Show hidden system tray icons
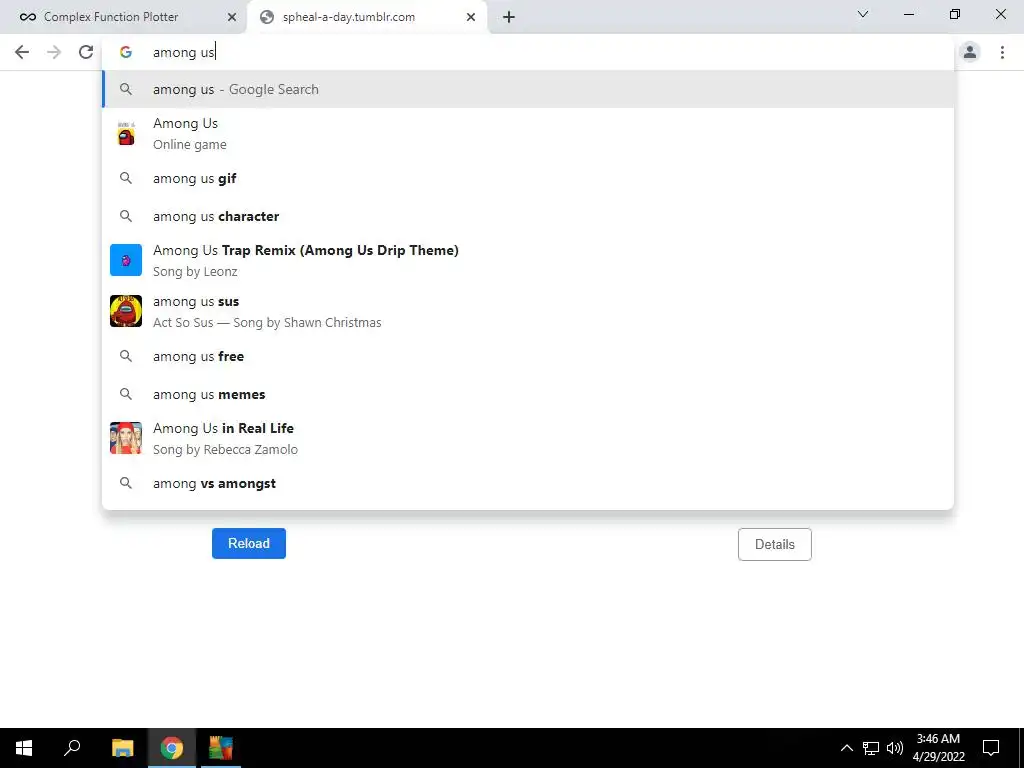The image size is (1024, 768). [846, 748]
